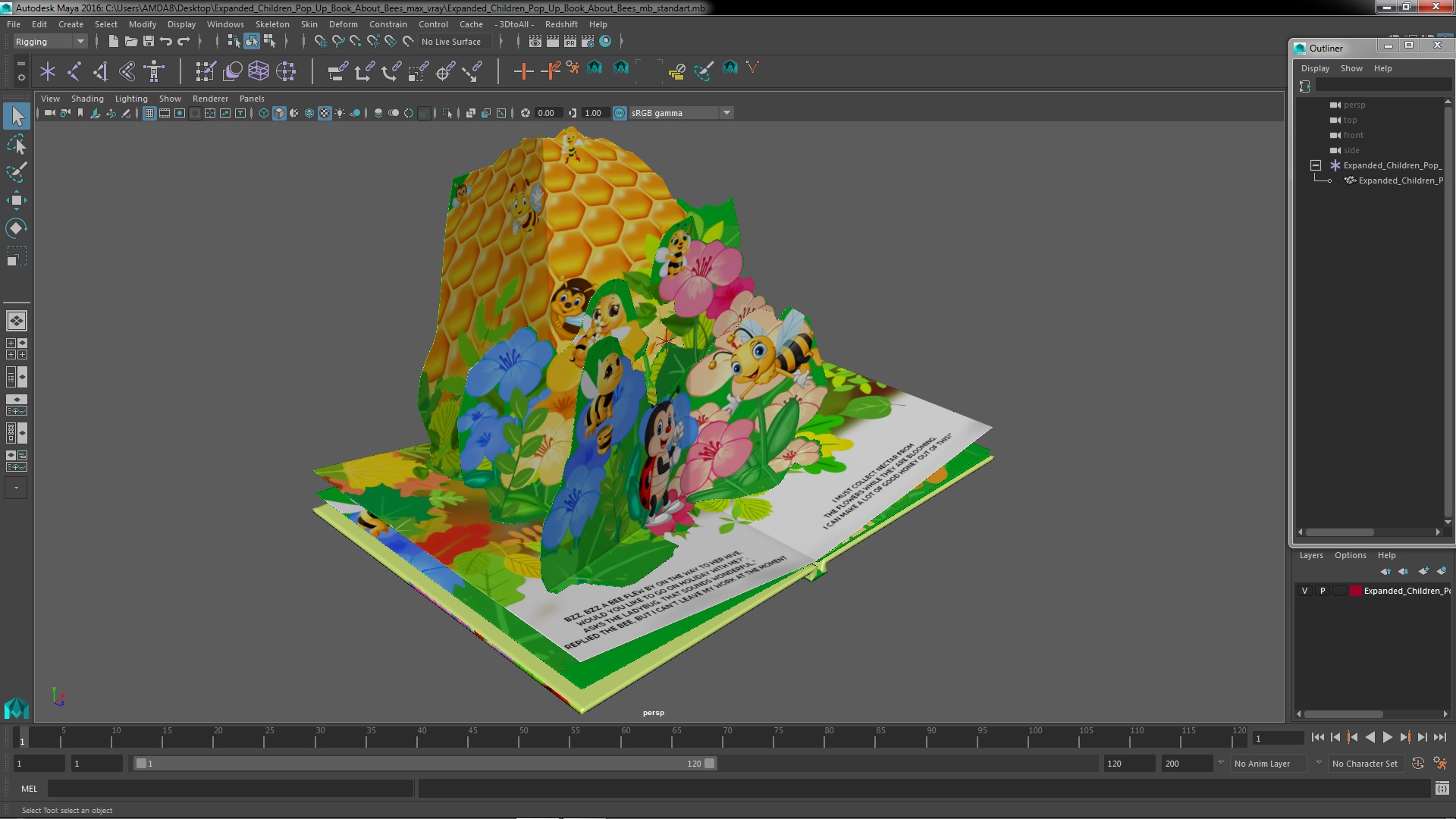Click the Parent constraint shelf icon
The height and width of the screenshot is (819, 1456).
tap(338, 71)
